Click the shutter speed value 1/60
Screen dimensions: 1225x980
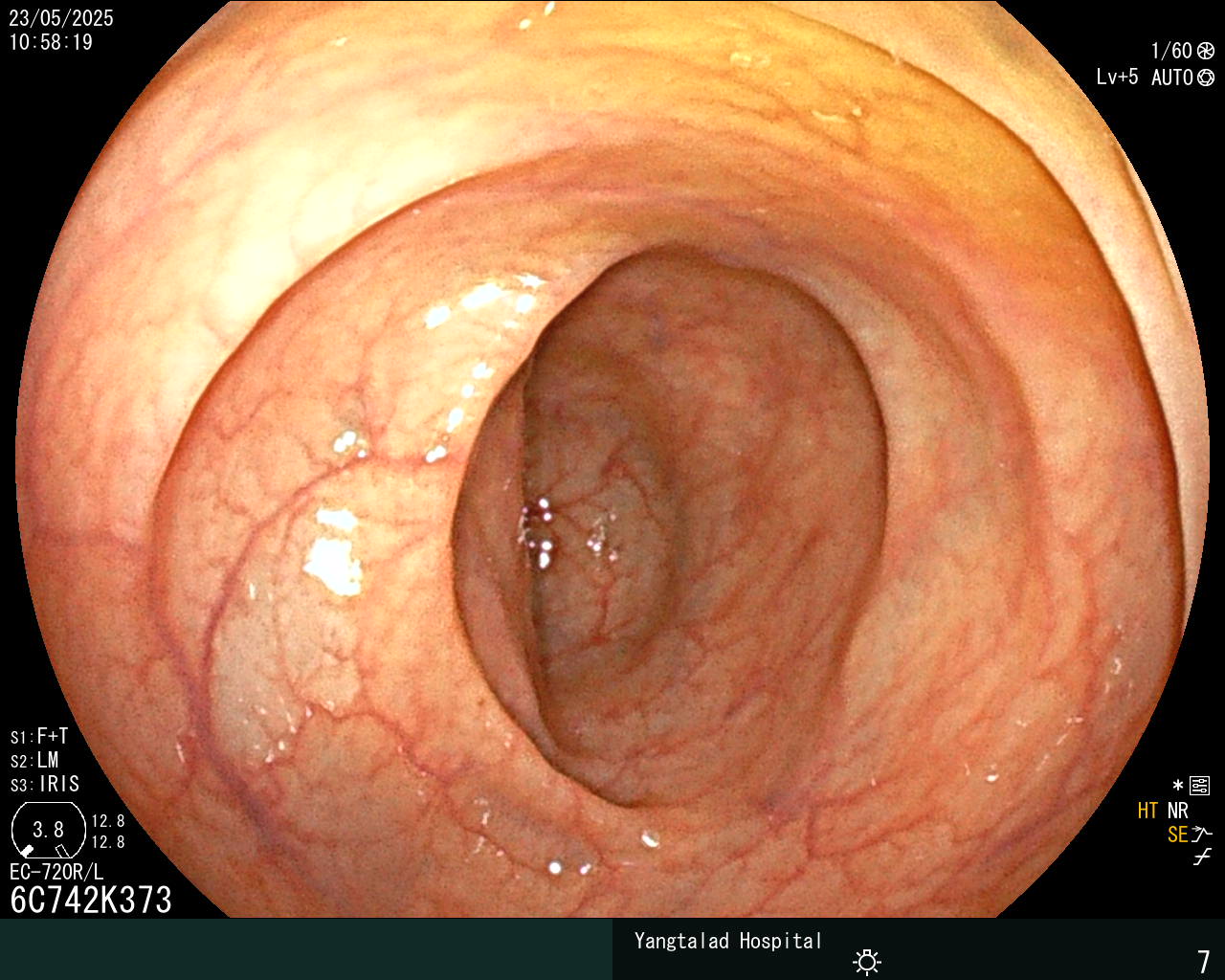point(1171,52)
